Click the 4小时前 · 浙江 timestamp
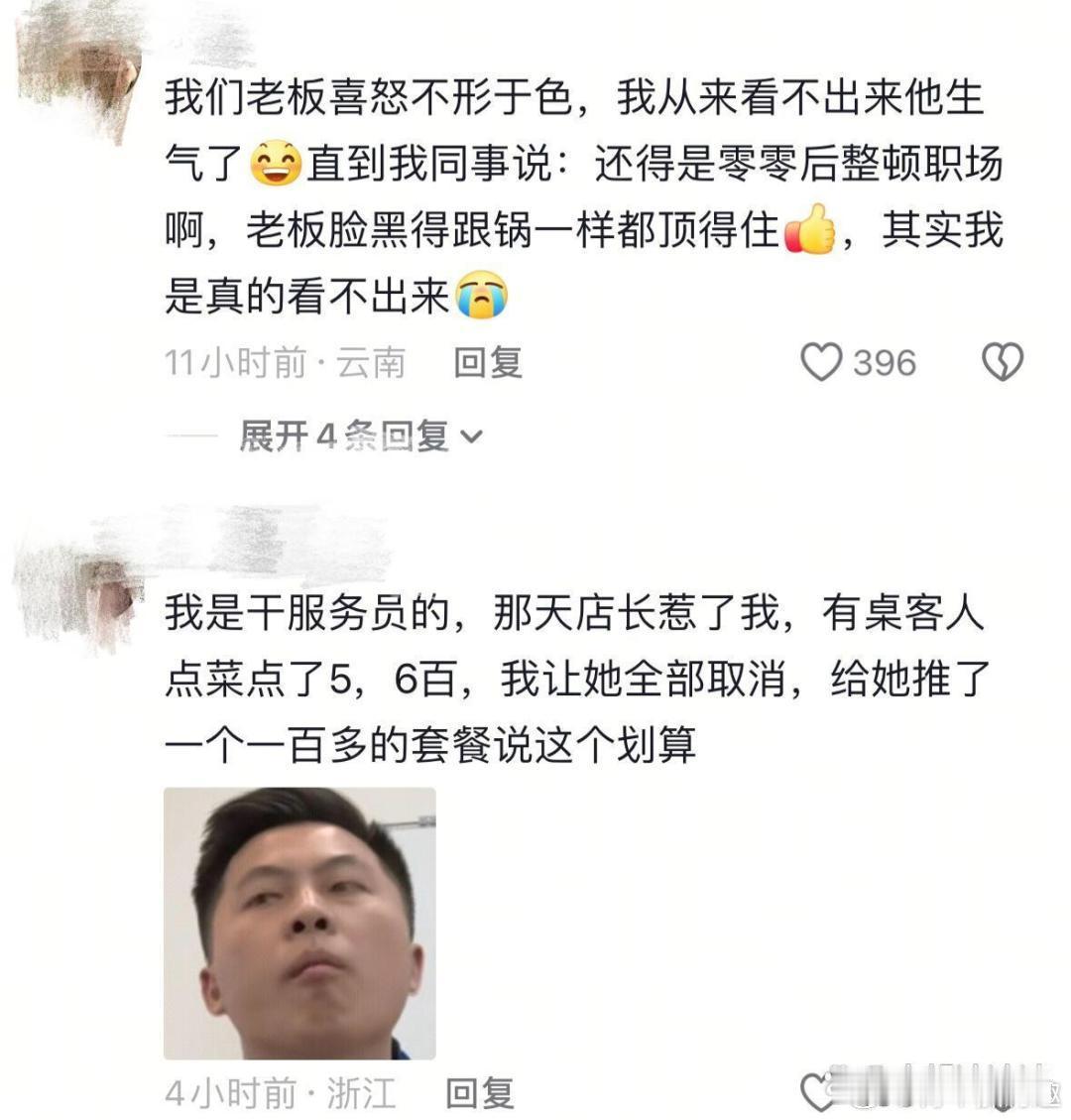 tap(280, 1093)
